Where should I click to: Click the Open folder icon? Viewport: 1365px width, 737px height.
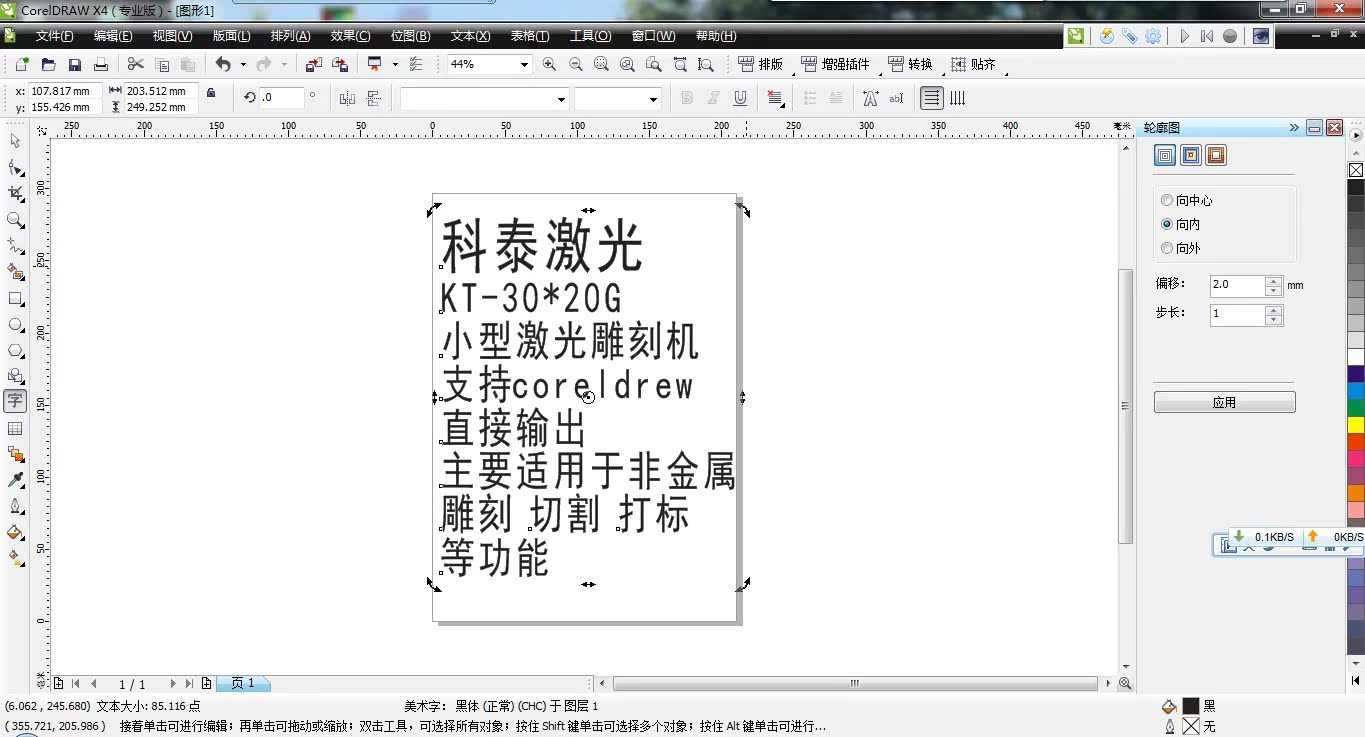[x=48, y=64]
